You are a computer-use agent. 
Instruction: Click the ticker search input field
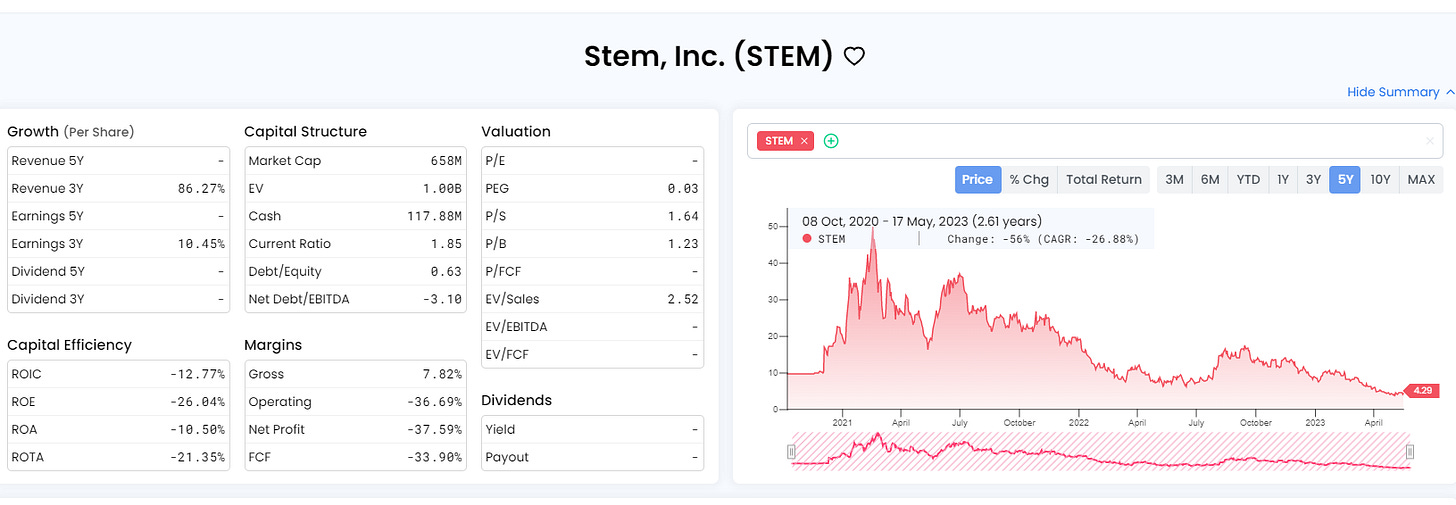[x=1095, y=141]
